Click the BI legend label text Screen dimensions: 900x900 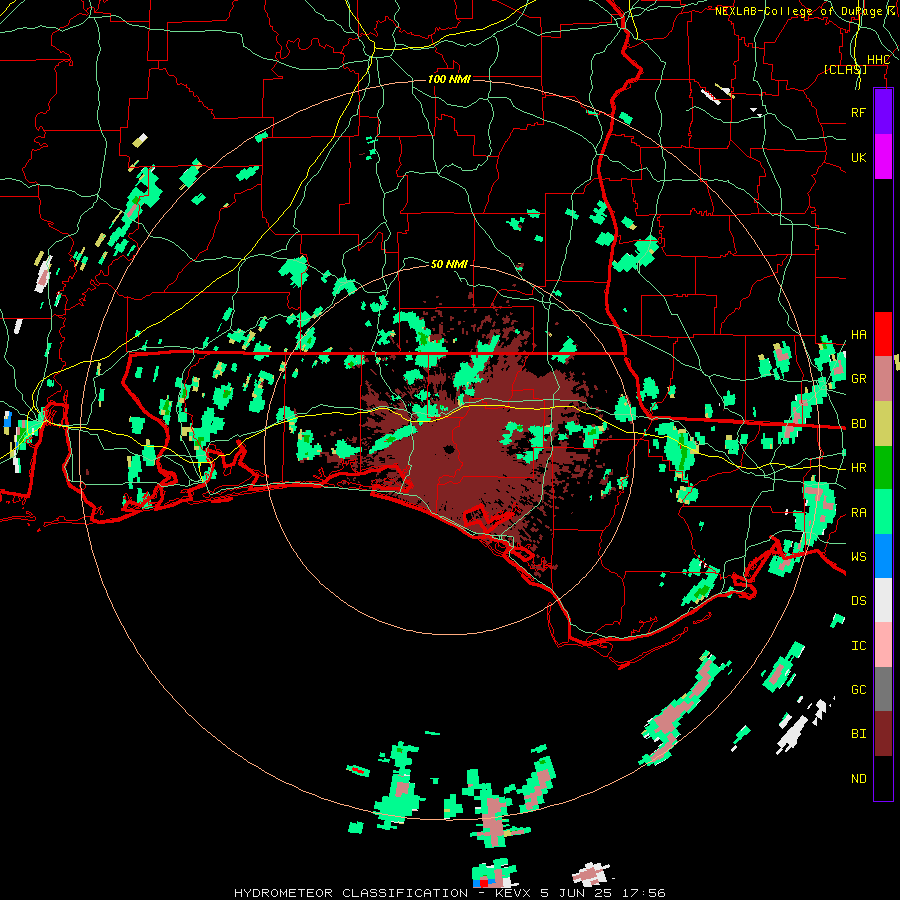point(858,734)
